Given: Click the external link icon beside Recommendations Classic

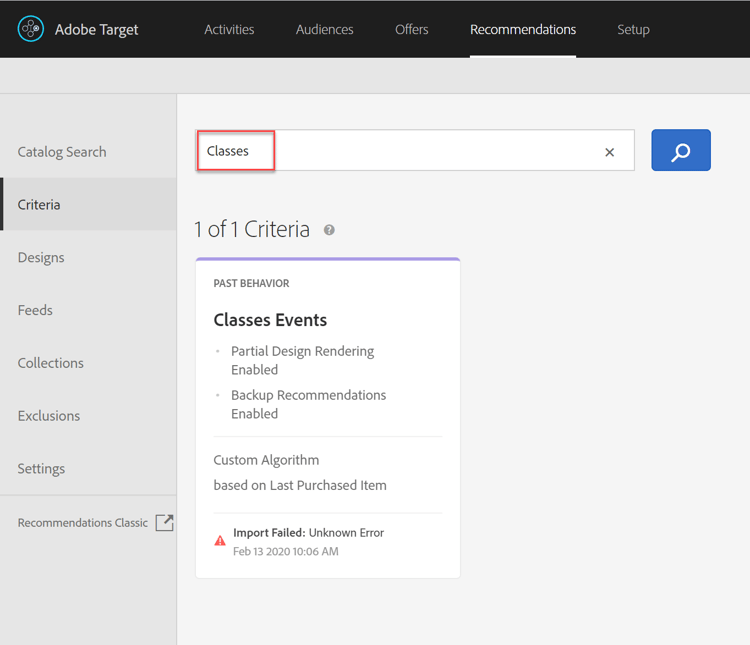Looking at the screenshot, I should click(164, 522).
